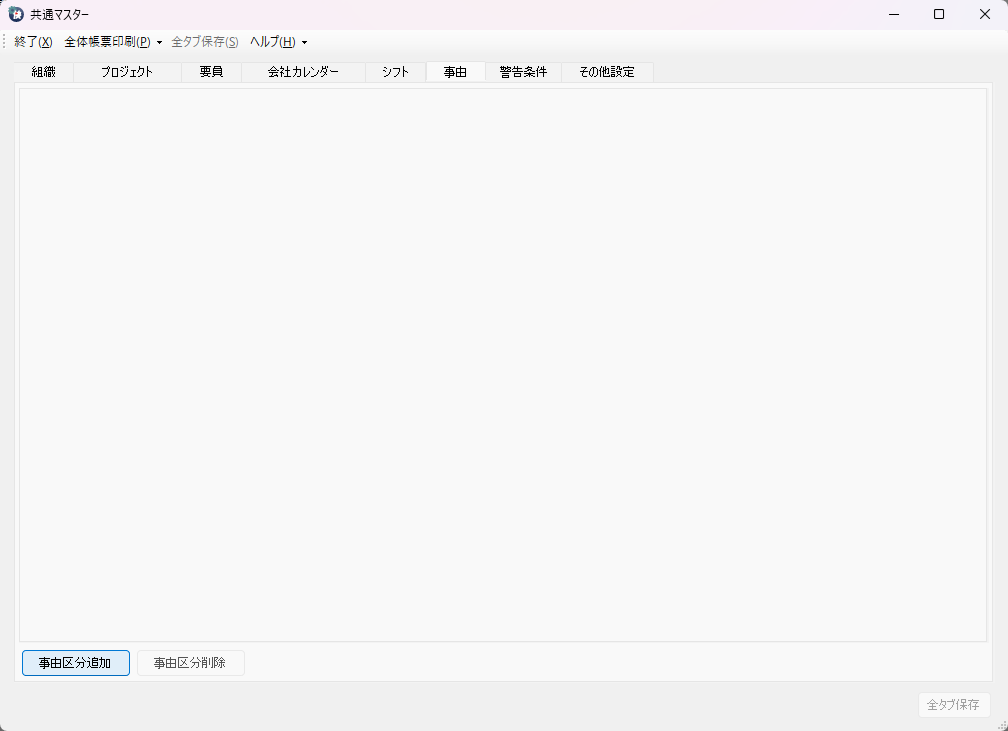Image resolution: width=1008 pixels, height=731 pixels.
Task: Minimize the 共通マスター window
Action: point(894,14)
